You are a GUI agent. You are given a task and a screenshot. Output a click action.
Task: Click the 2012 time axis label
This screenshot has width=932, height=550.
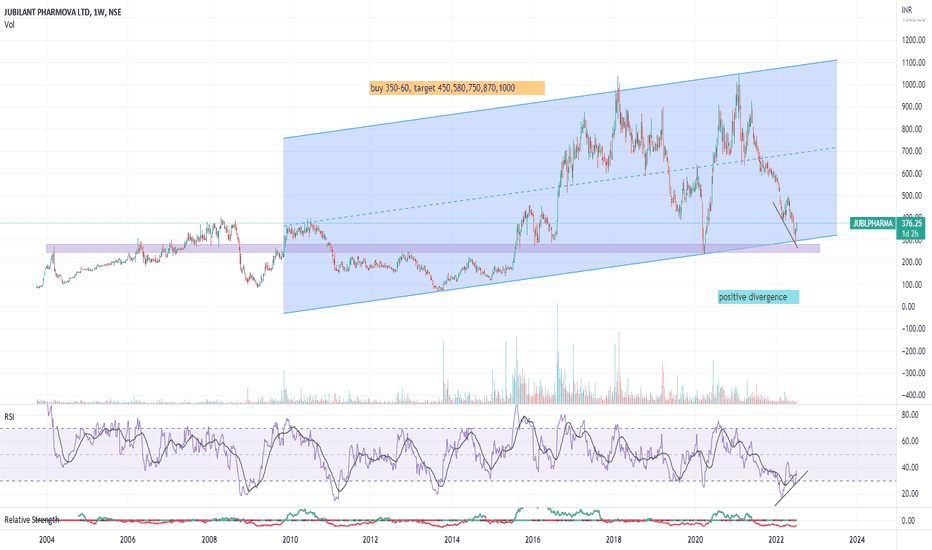click(x=370, y=539)
